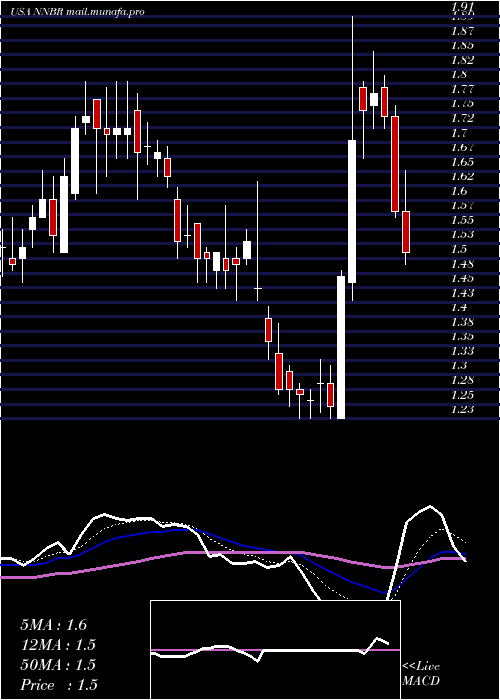Screen dimensions: 500x700
Task: Select the 1.57 price axis label
Action: pos(462,206)
